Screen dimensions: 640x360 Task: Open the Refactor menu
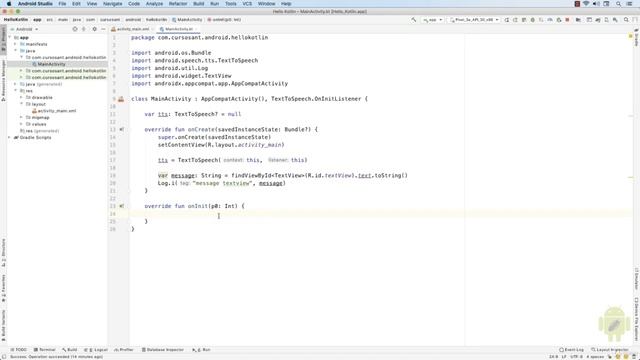tap(178, 4)
